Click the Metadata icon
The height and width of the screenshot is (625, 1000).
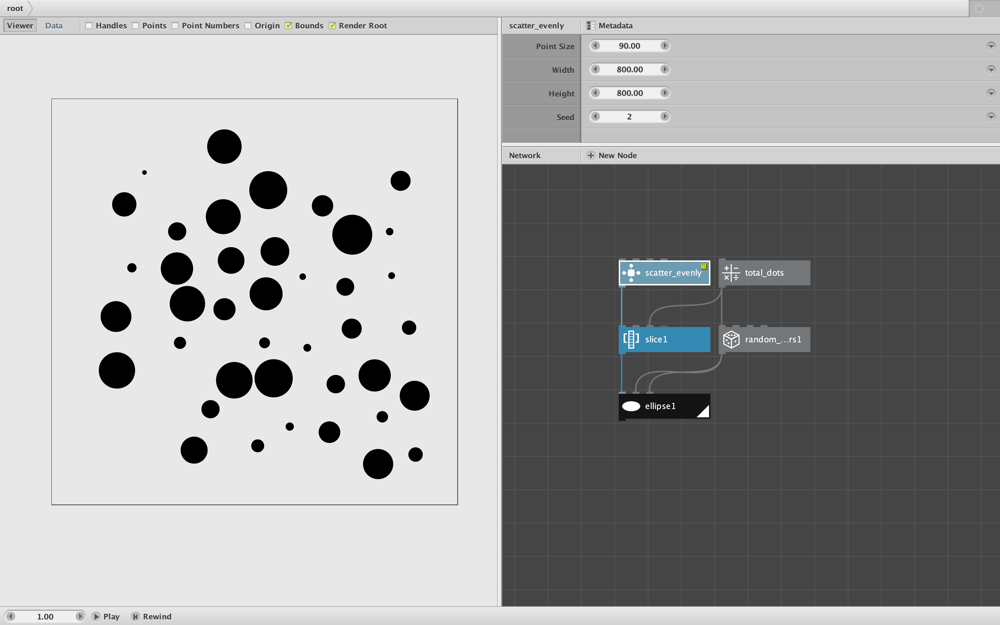point(591,26)
